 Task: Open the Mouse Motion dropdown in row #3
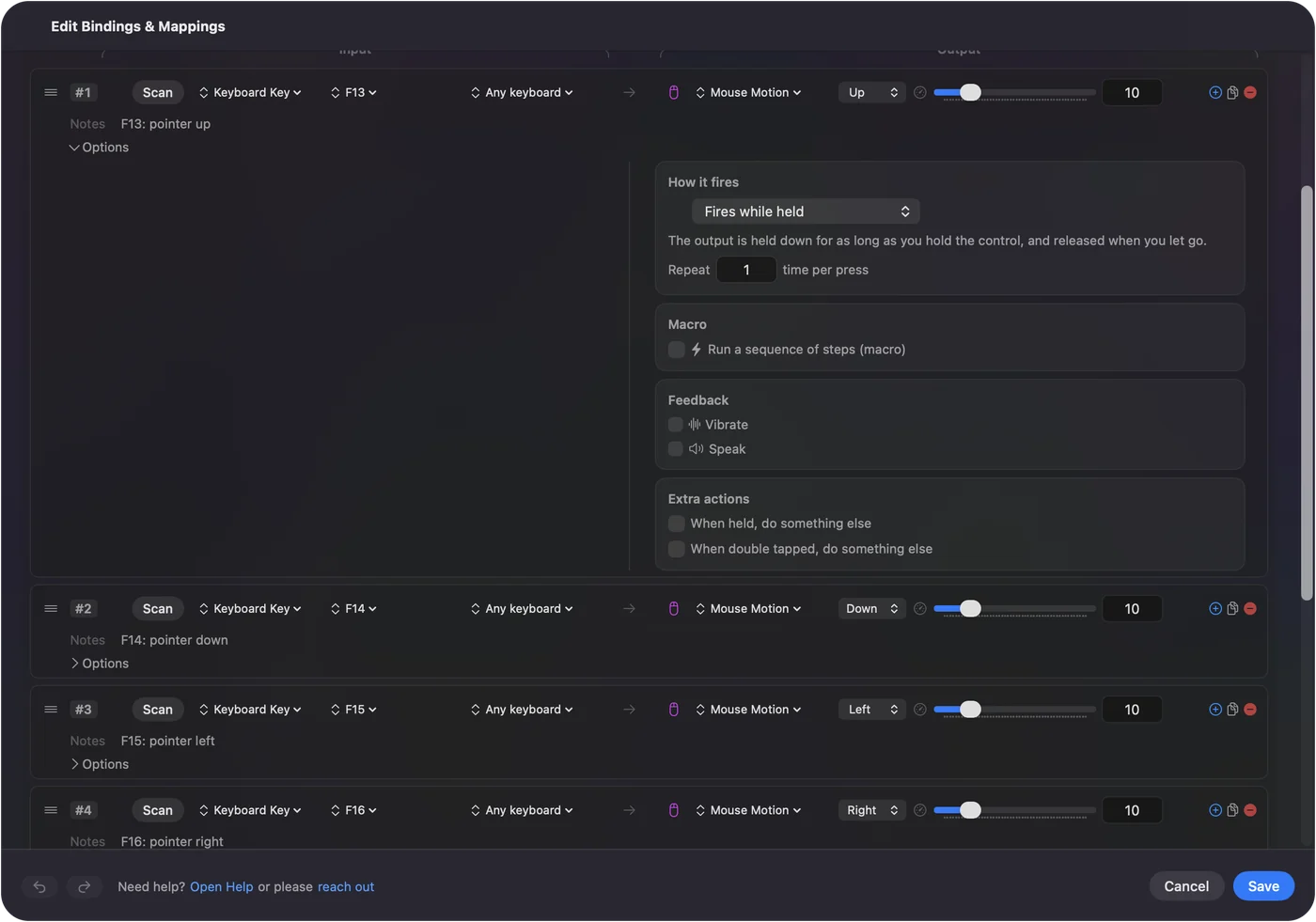coord(748,709)
